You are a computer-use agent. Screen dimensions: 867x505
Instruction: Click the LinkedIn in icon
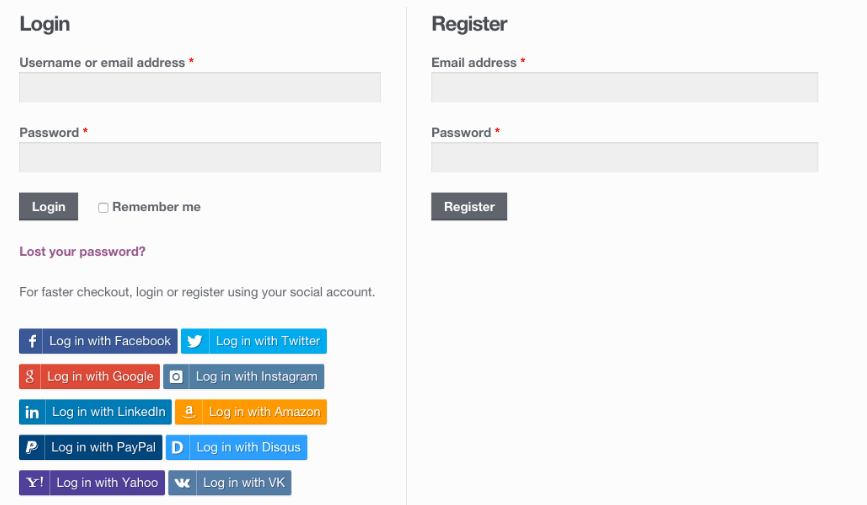[32, 412]
